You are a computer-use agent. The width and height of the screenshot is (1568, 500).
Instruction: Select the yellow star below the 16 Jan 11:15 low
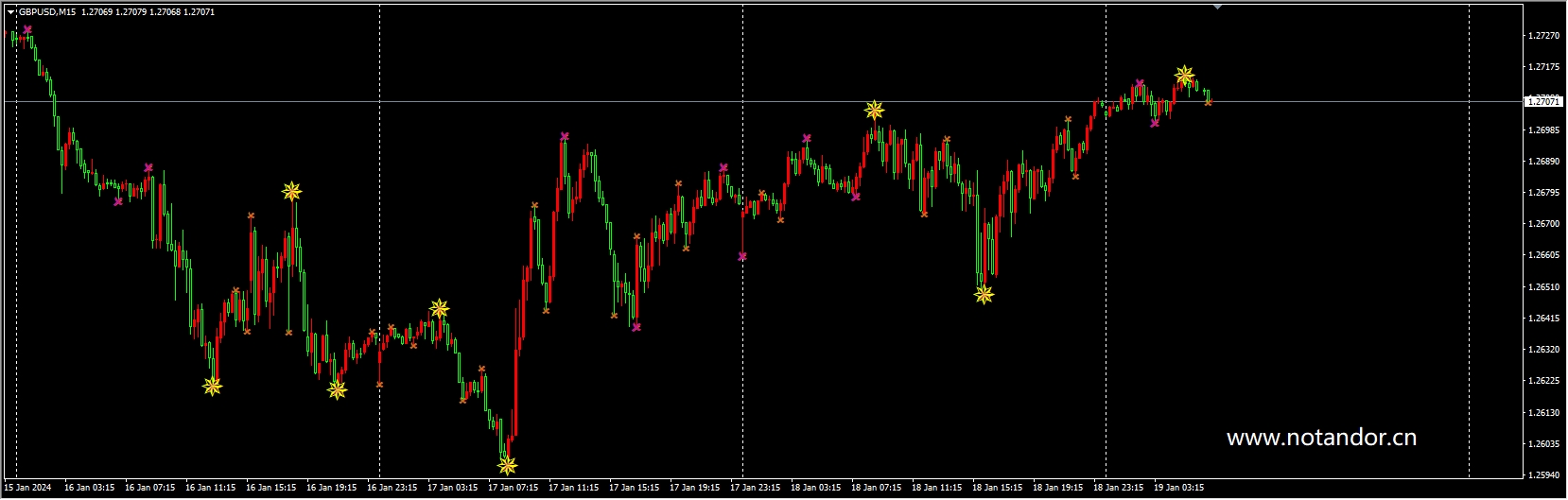(x=212, y=386)
